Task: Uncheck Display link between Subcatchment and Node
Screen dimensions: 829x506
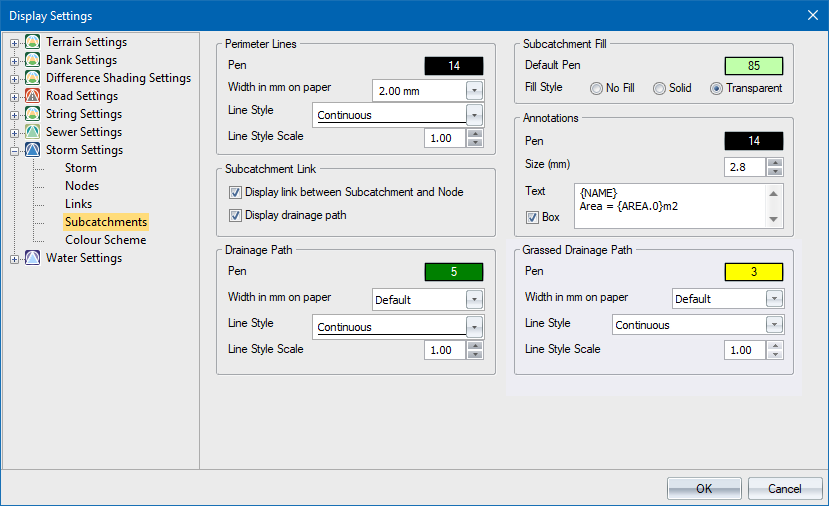Action: [235, 192]
